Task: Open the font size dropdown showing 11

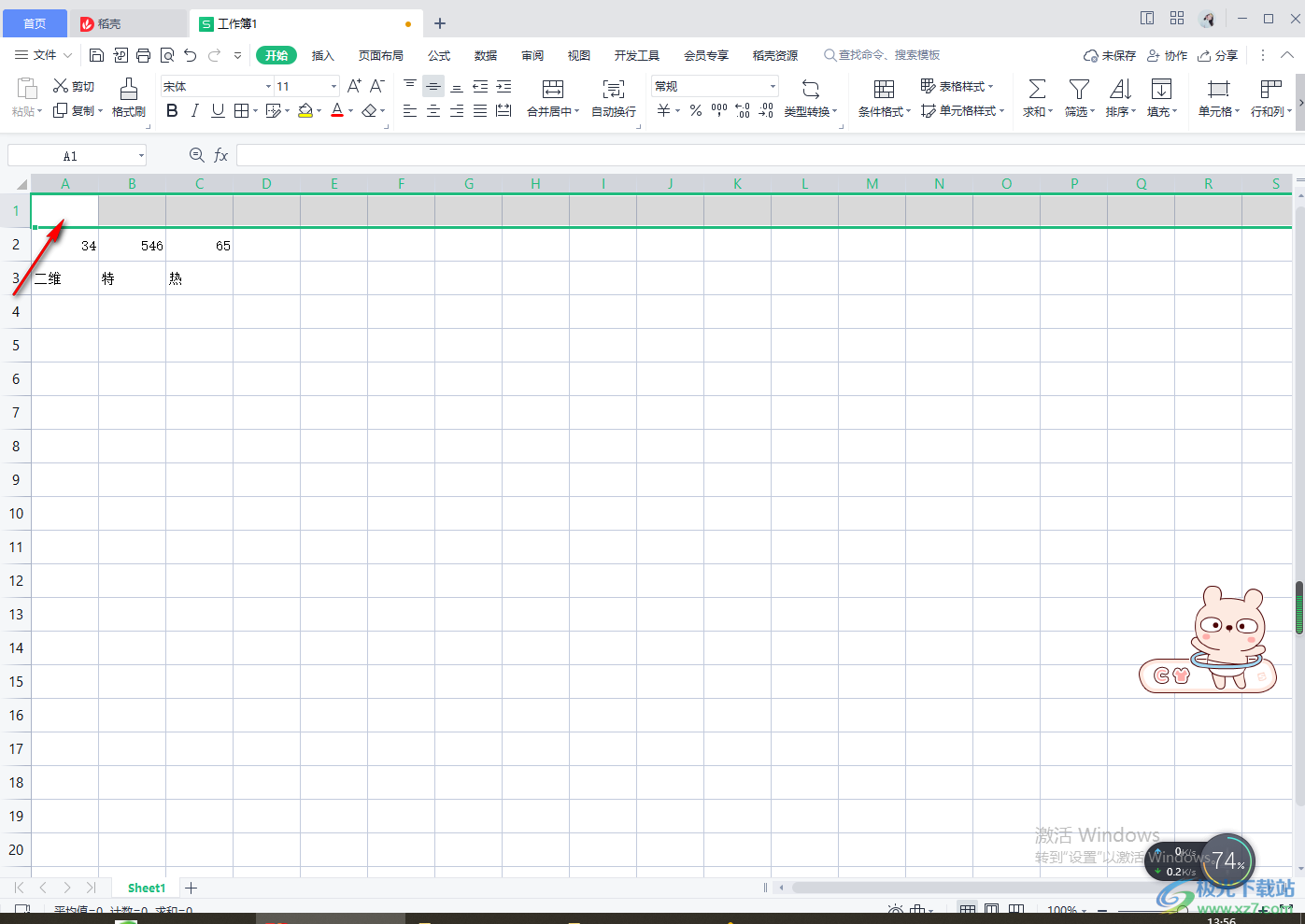Action: point(333,86)
